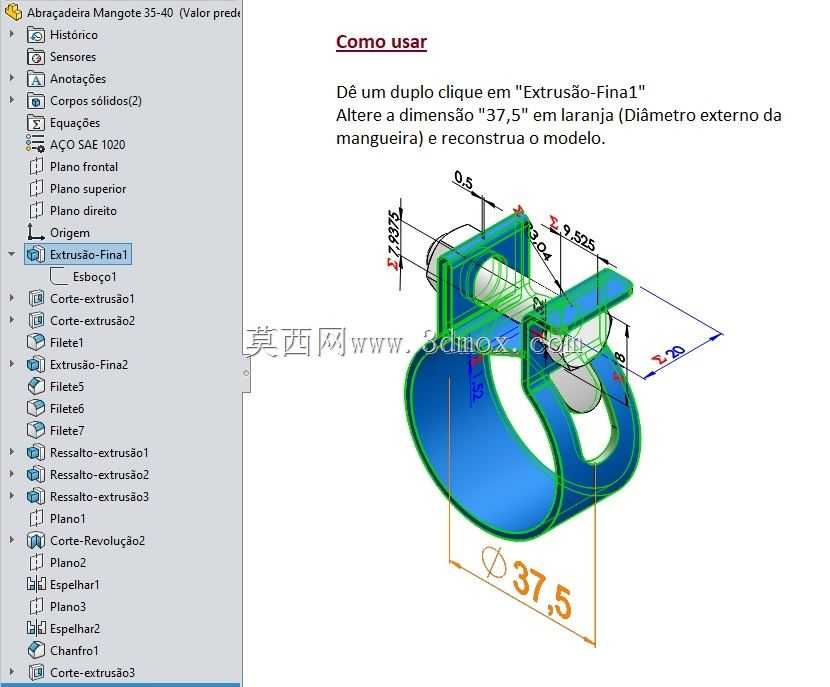Click the Origem origin icon
830x687 pixels.
click(x=35, y=232)
